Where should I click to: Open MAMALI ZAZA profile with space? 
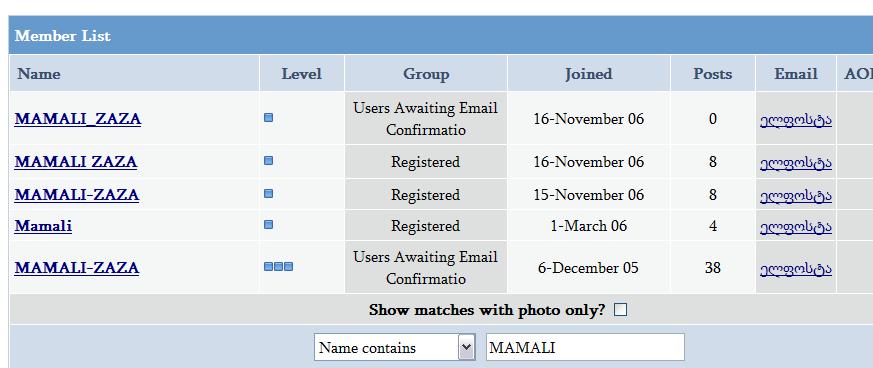point(76,162)
